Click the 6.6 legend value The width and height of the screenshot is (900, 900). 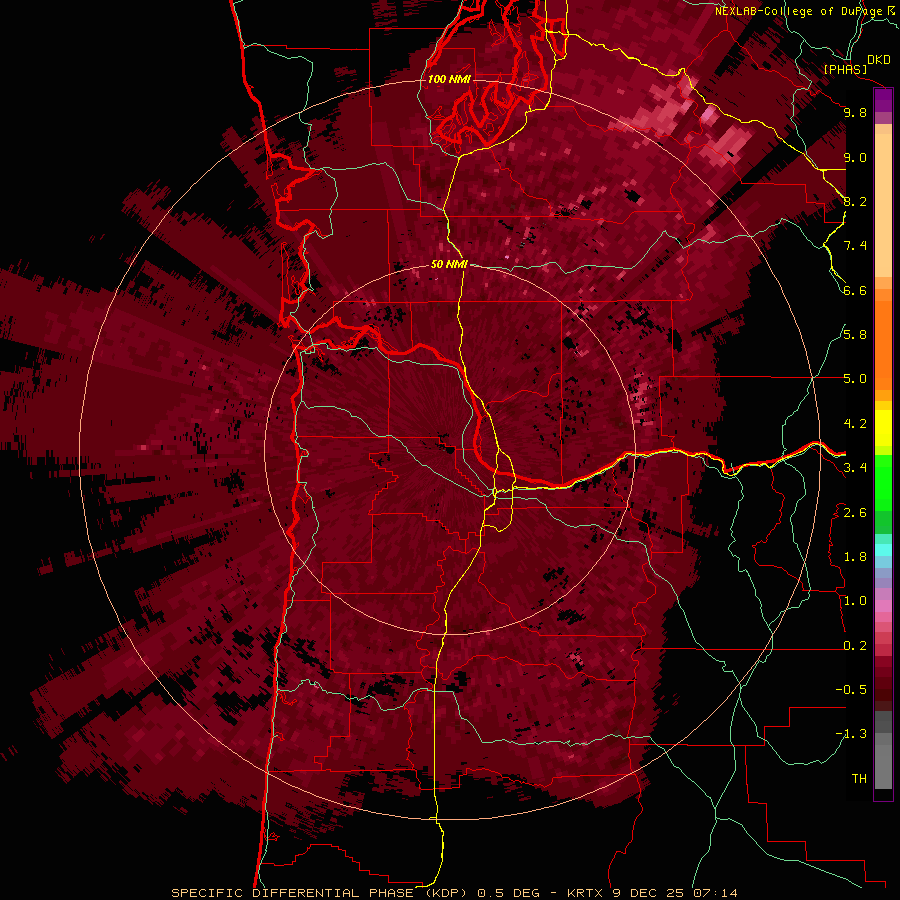pos(855,290)
